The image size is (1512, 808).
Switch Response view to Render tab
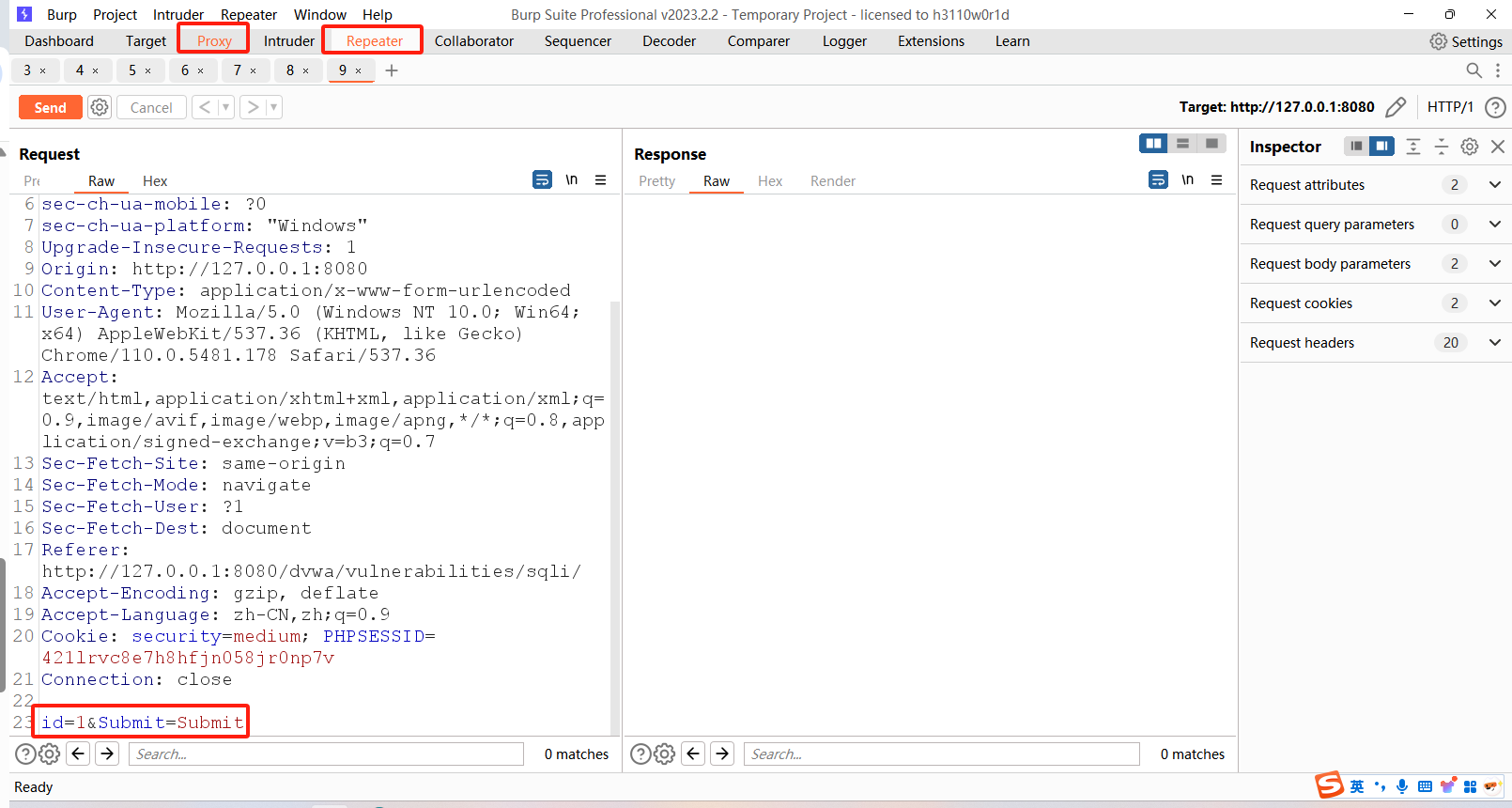click(833, 181)
